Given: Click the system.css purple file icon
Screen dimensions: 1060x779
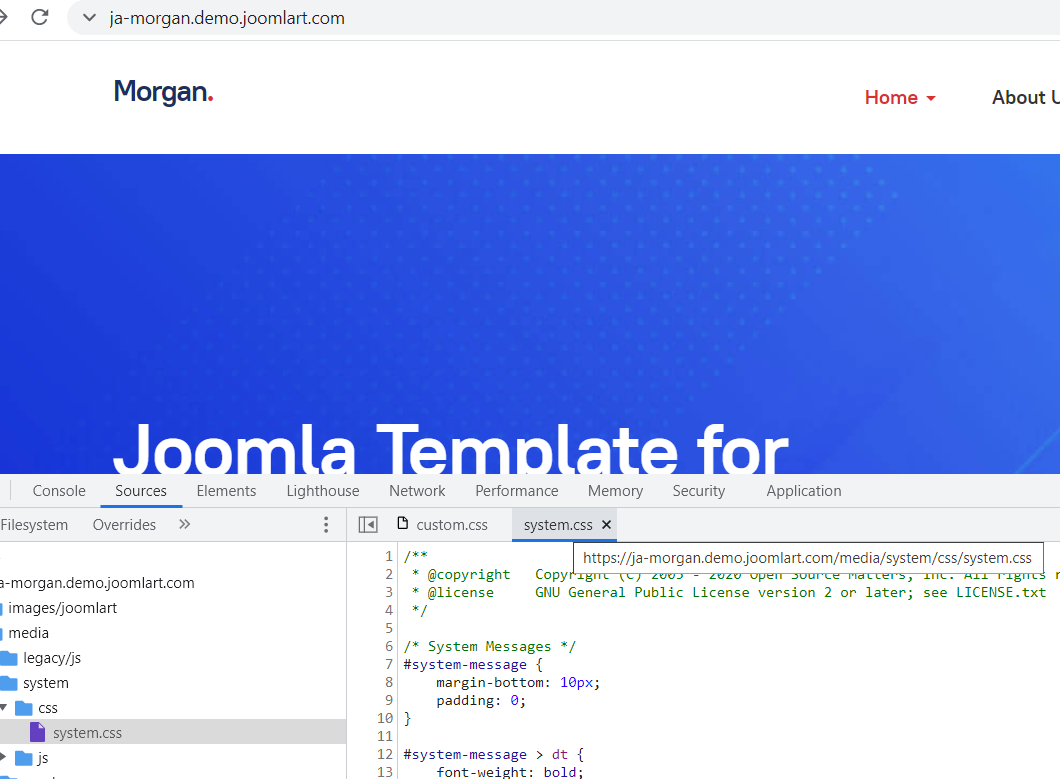Looking at the screenshot, I should pyautogui.click(x=38, y=733).
